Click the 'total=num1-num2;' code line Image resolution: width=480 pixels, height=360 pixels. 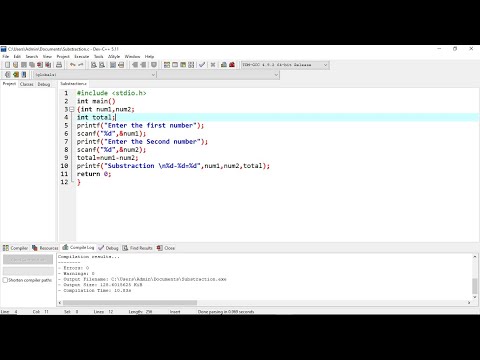point(107,158)
